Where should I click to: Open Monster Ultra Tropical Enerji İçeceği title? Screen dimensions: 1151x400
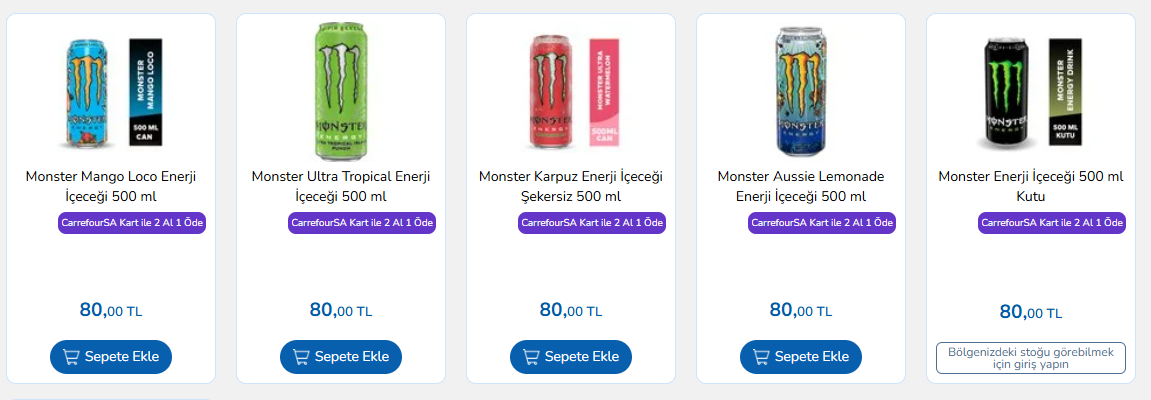[341, 186]
